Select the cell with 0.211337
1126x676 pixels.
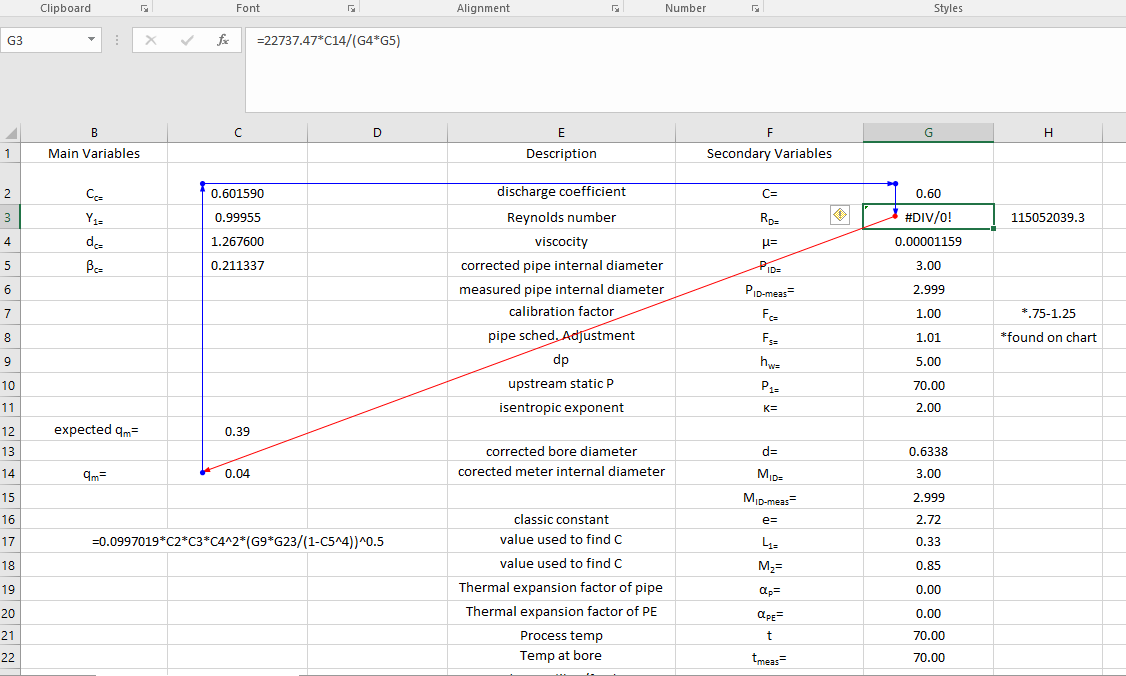coord(238,265)
